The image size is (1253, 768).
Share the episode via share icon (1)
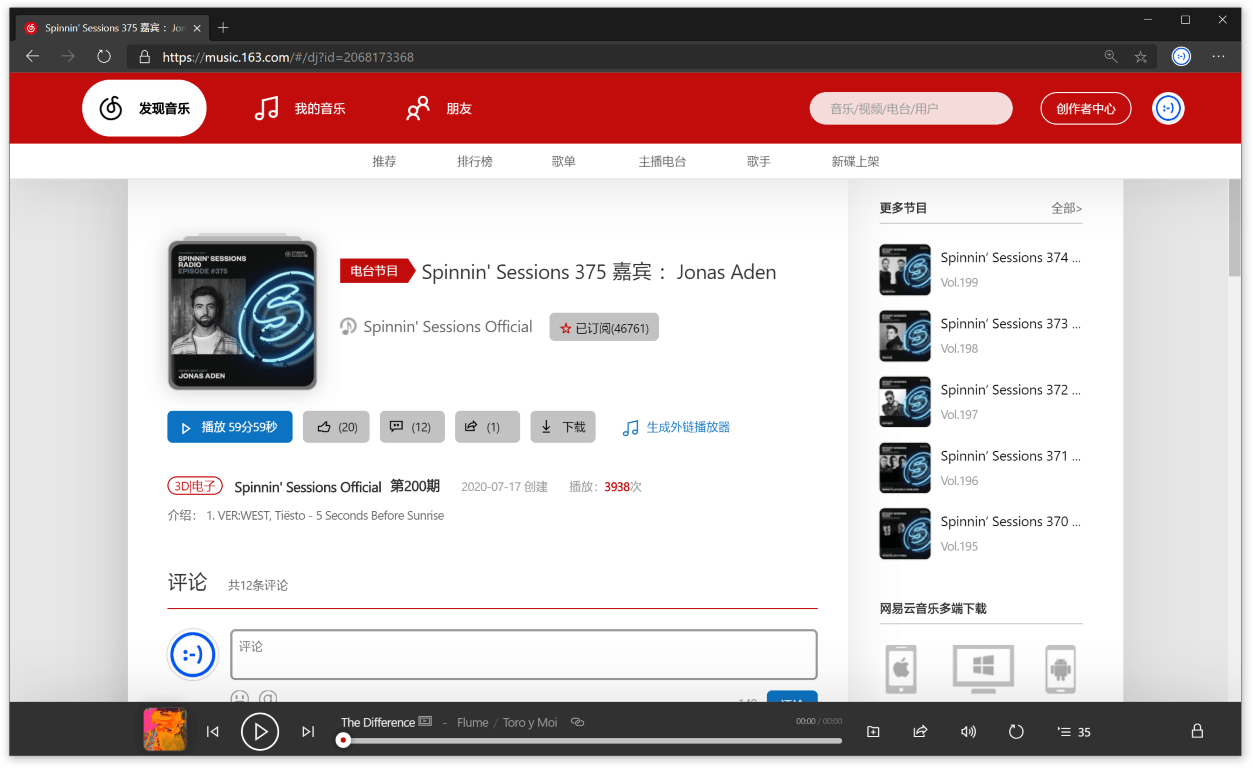coord(487,427)
